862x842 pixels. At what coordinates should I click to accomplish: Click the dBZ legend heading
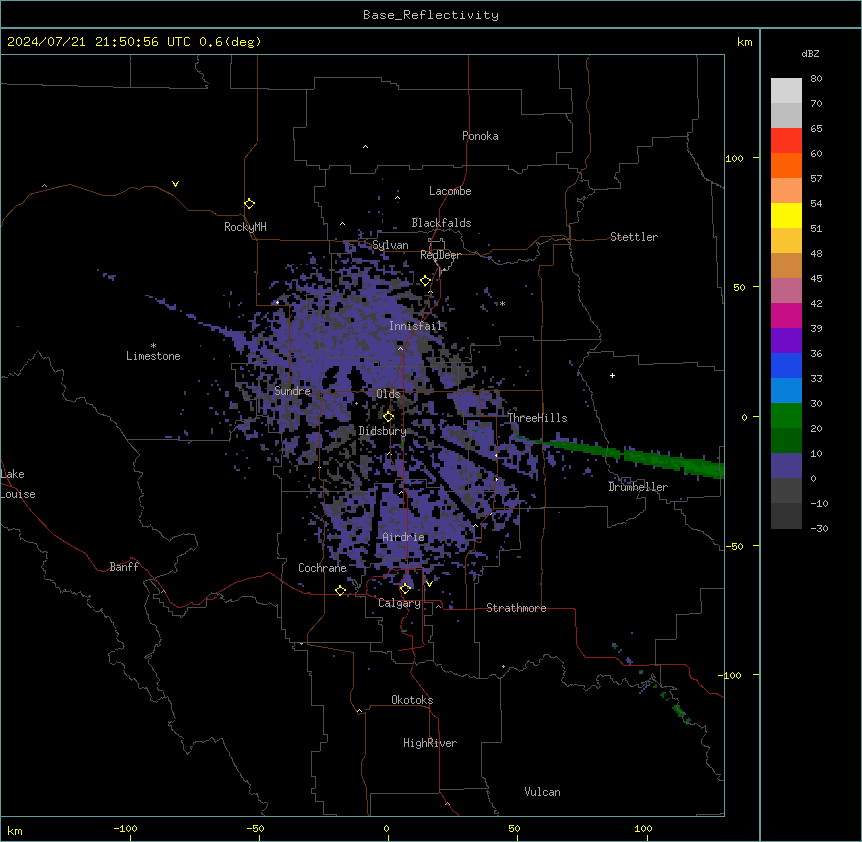810,53
